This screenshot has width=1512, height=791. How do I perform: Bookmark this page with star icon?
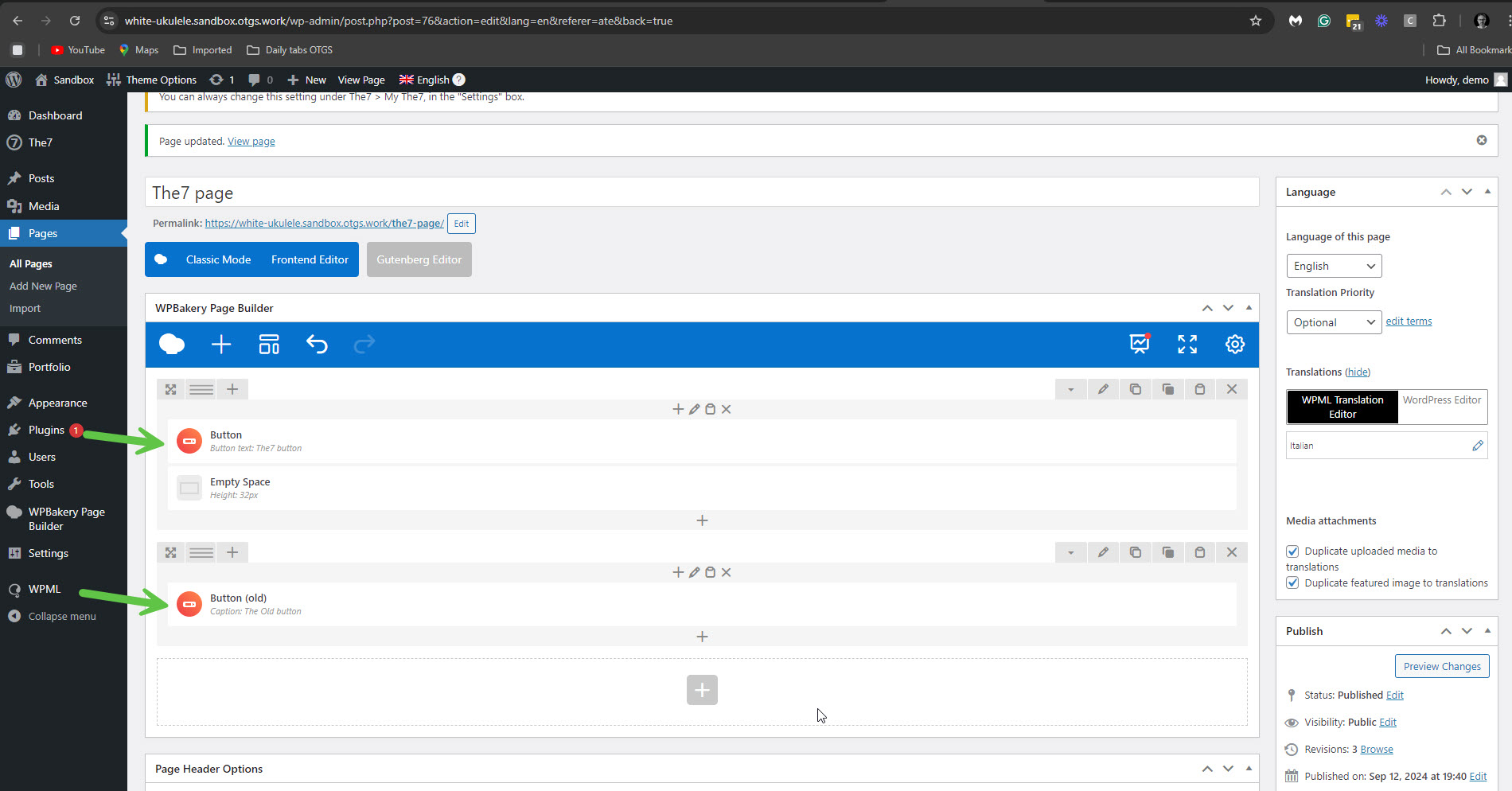click(1256, 21)
